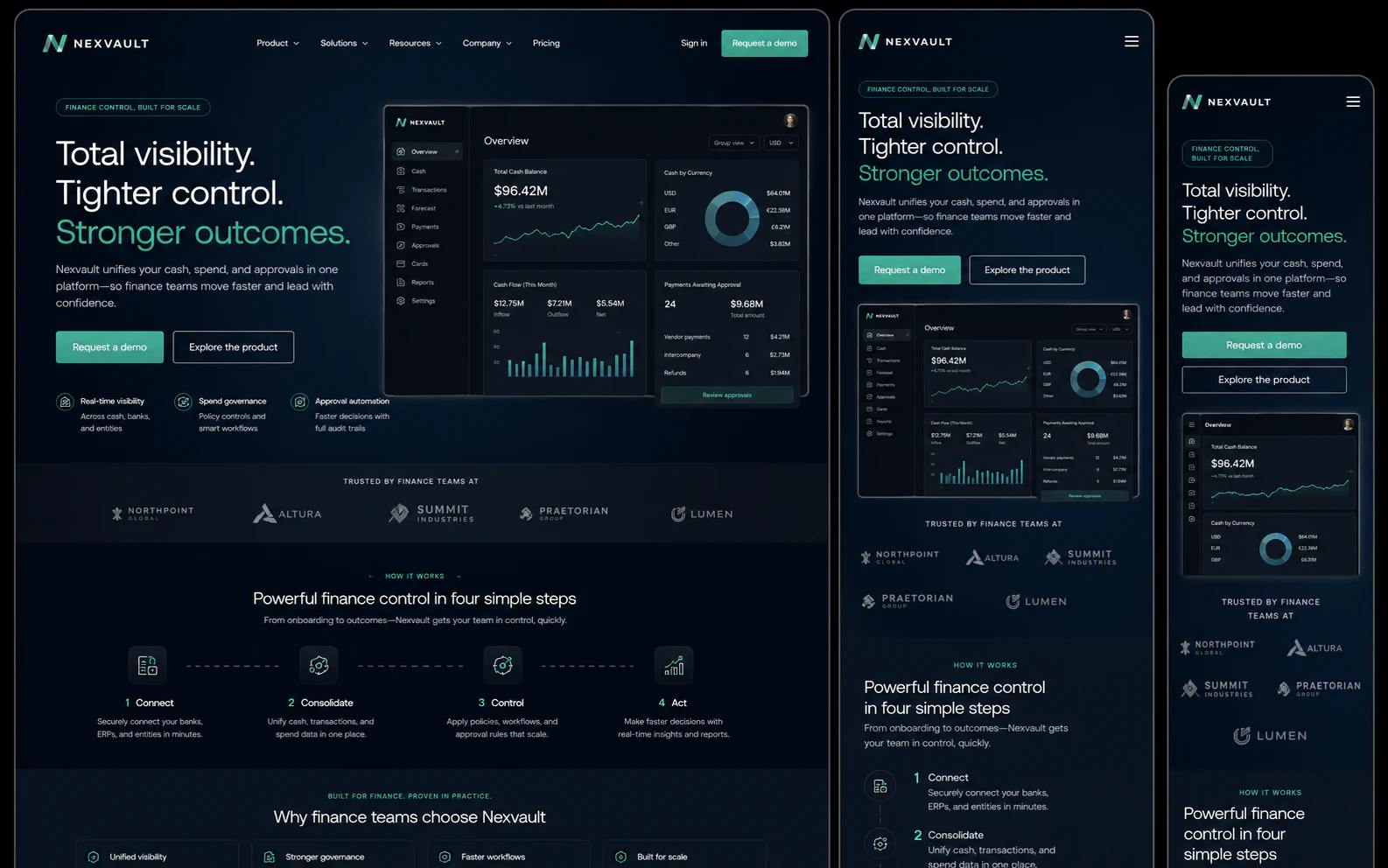Viewport: 1388px width, 868px height.
Task: Click Request a demo in the mobile view
Action: pos(1264,345)
